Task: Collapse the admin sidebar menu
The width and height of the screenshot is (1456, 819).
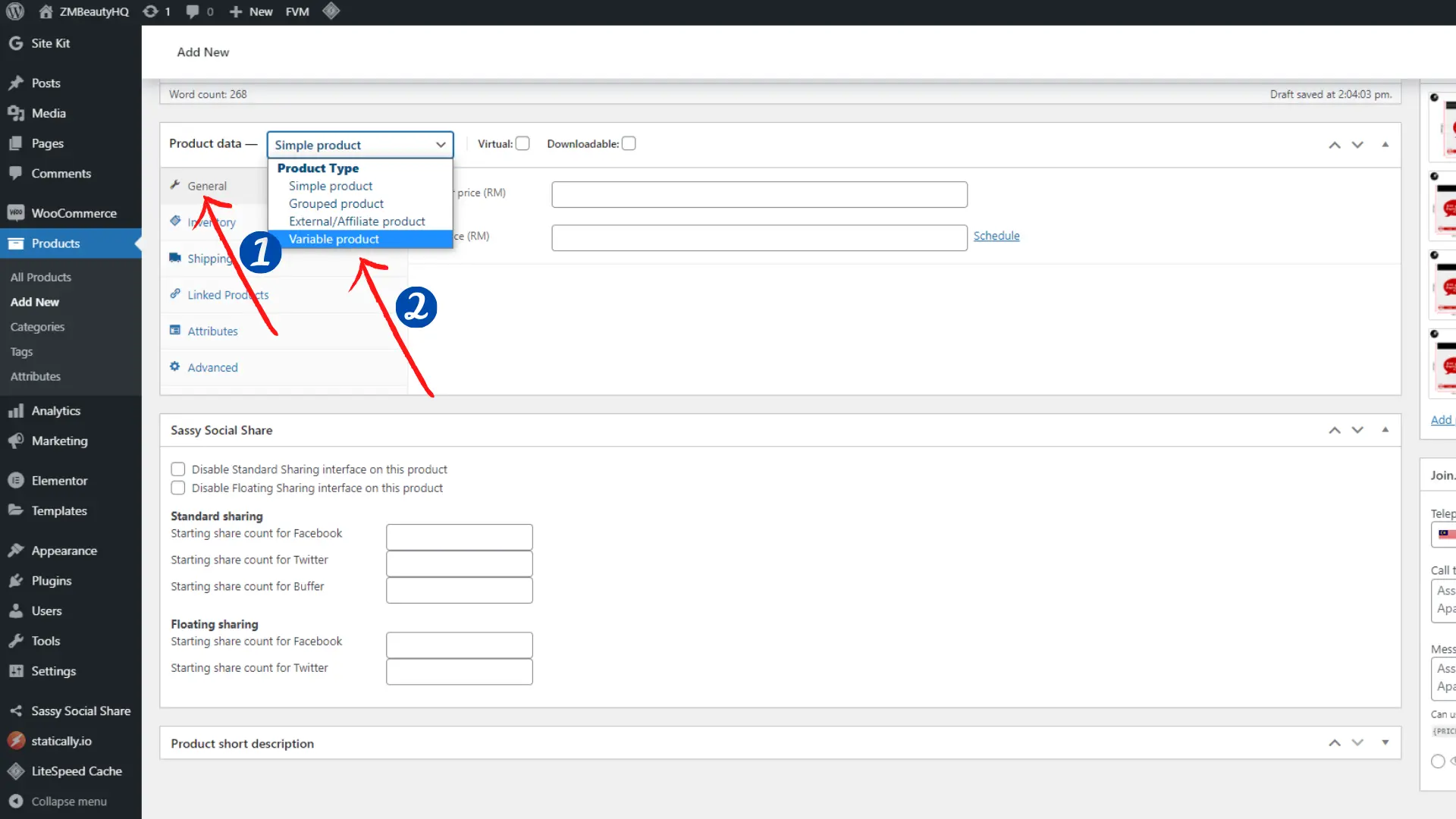Action: coord(71,802)
